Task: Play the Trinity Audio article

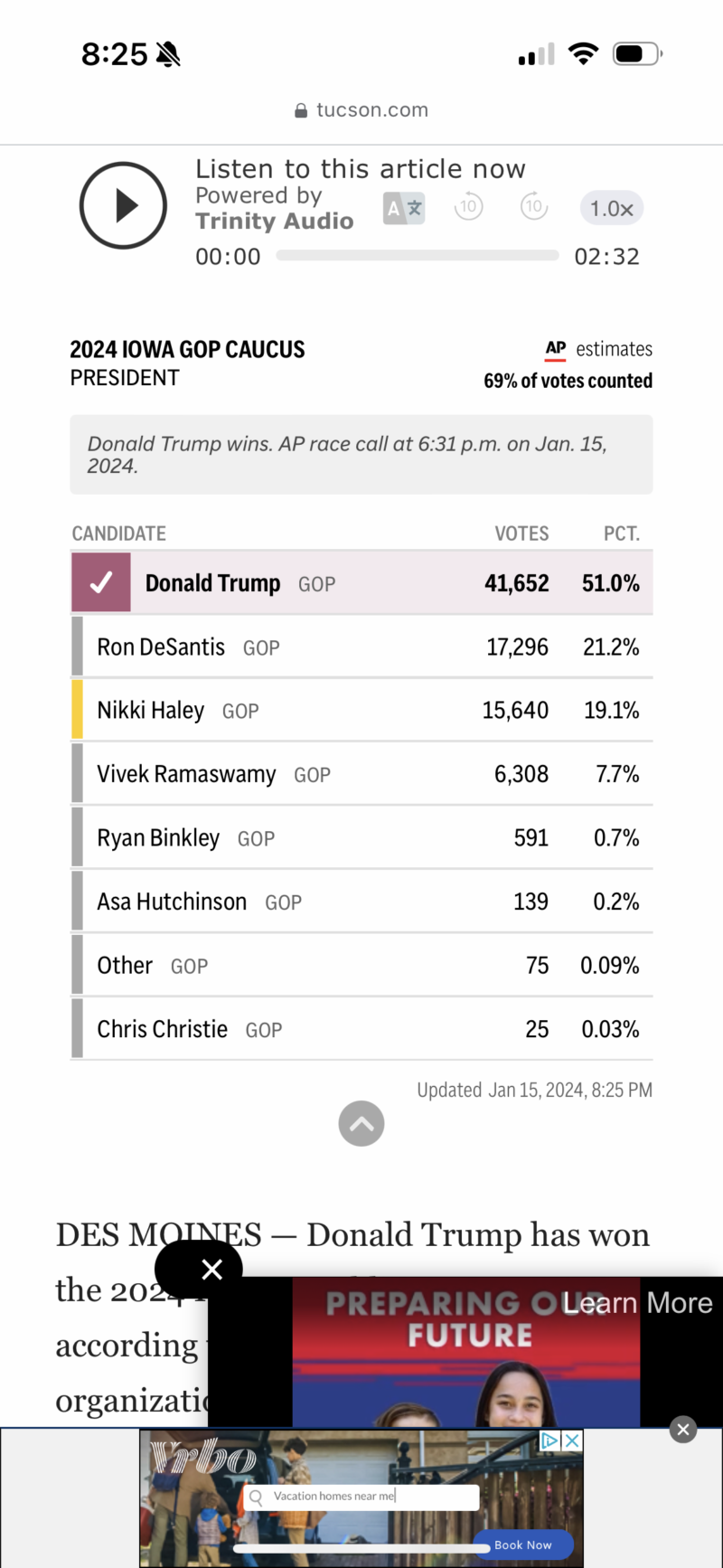Action: pos(123,205)
